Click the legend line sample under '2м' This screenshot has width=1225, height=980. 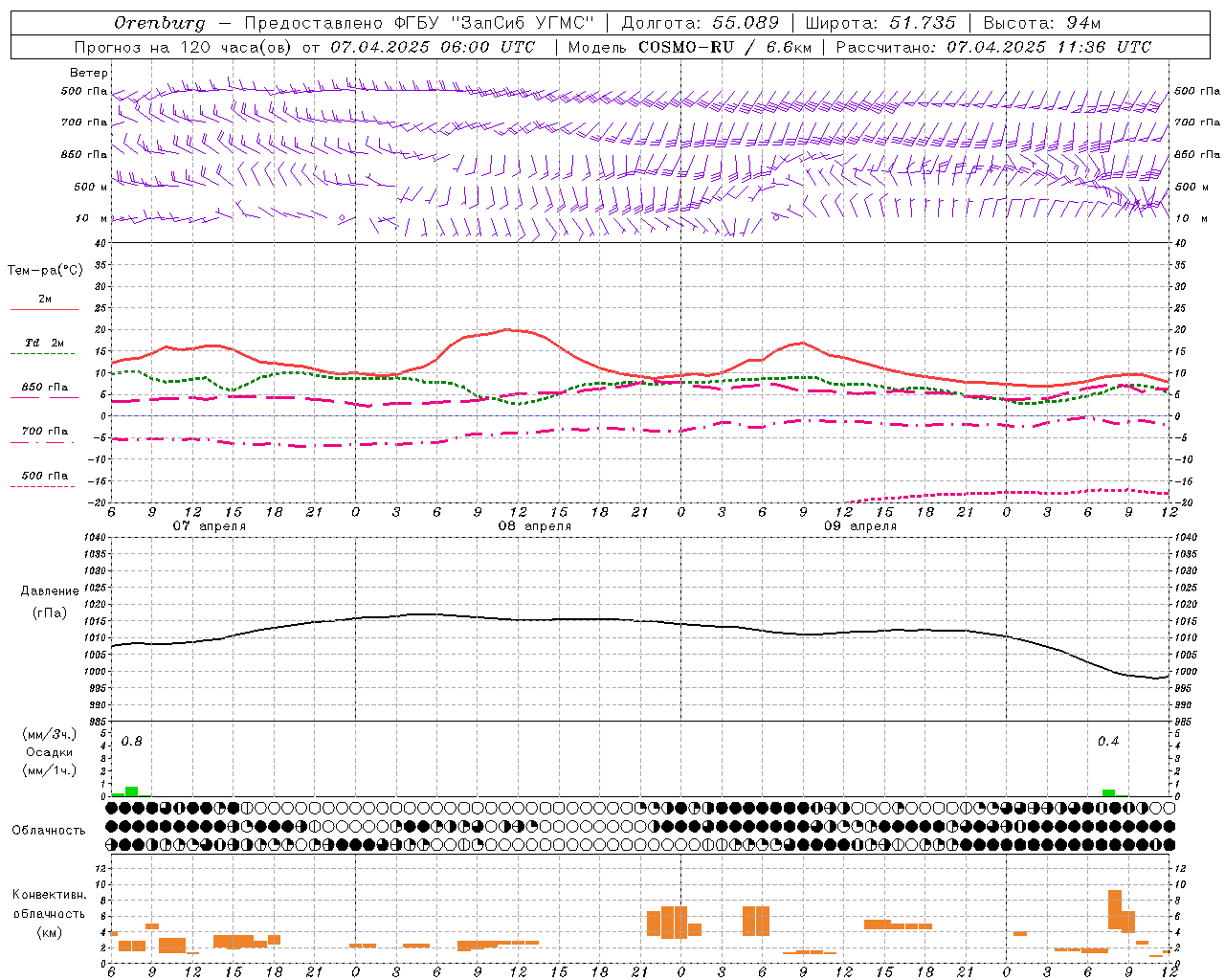tap(44, 310)
